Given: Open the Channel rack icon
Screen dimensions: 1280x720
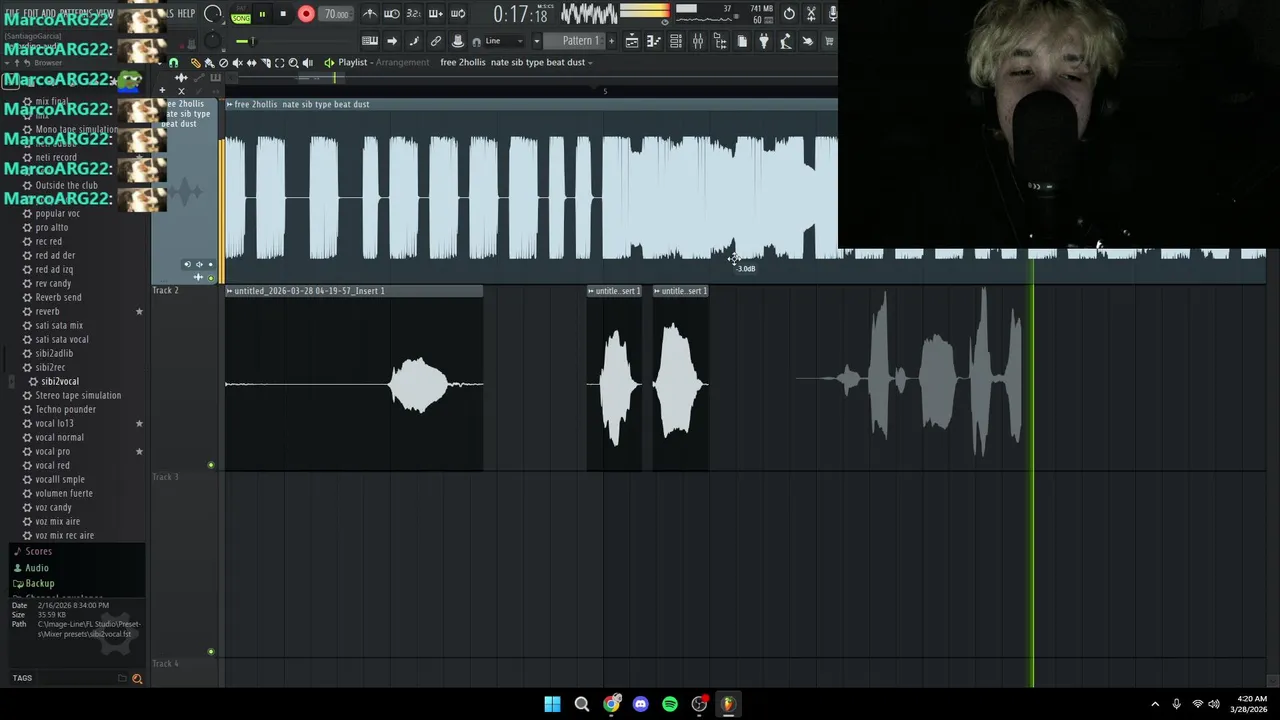Looking at the screenshot, I should (x=676, y=41).
